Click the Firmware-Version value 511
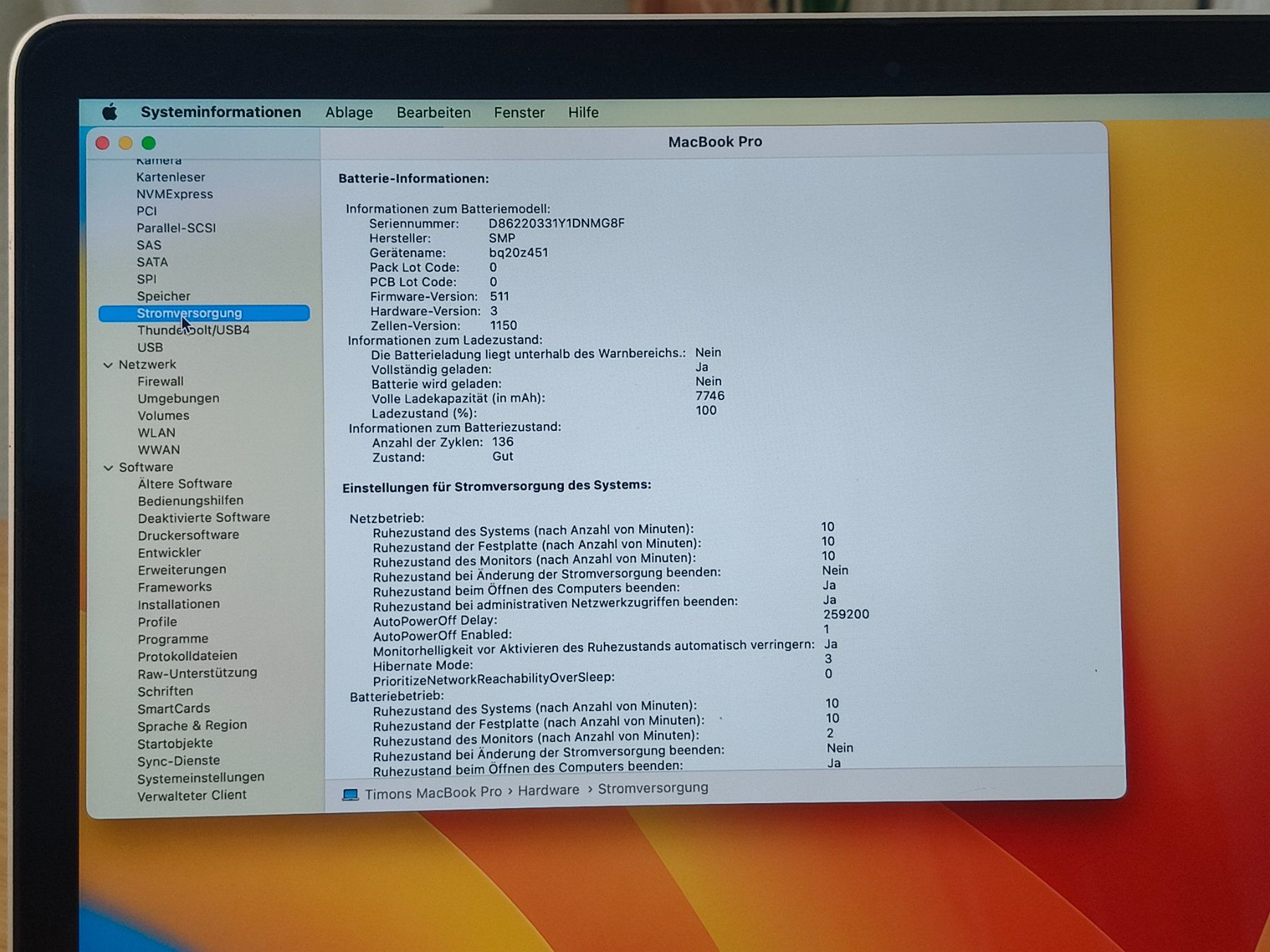 click(x=500, y=297)
